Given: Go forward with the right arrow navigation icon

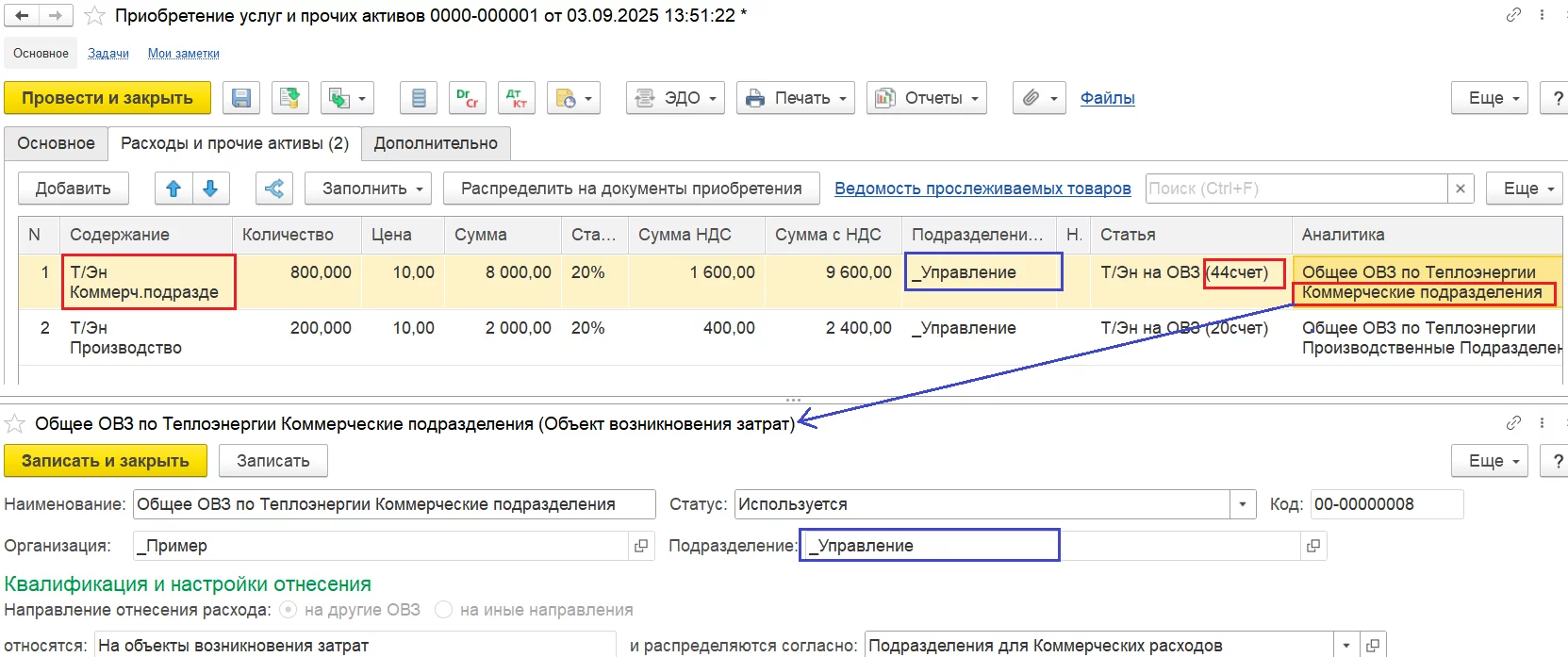Looking at the screenshot, I should pos(56,16).
